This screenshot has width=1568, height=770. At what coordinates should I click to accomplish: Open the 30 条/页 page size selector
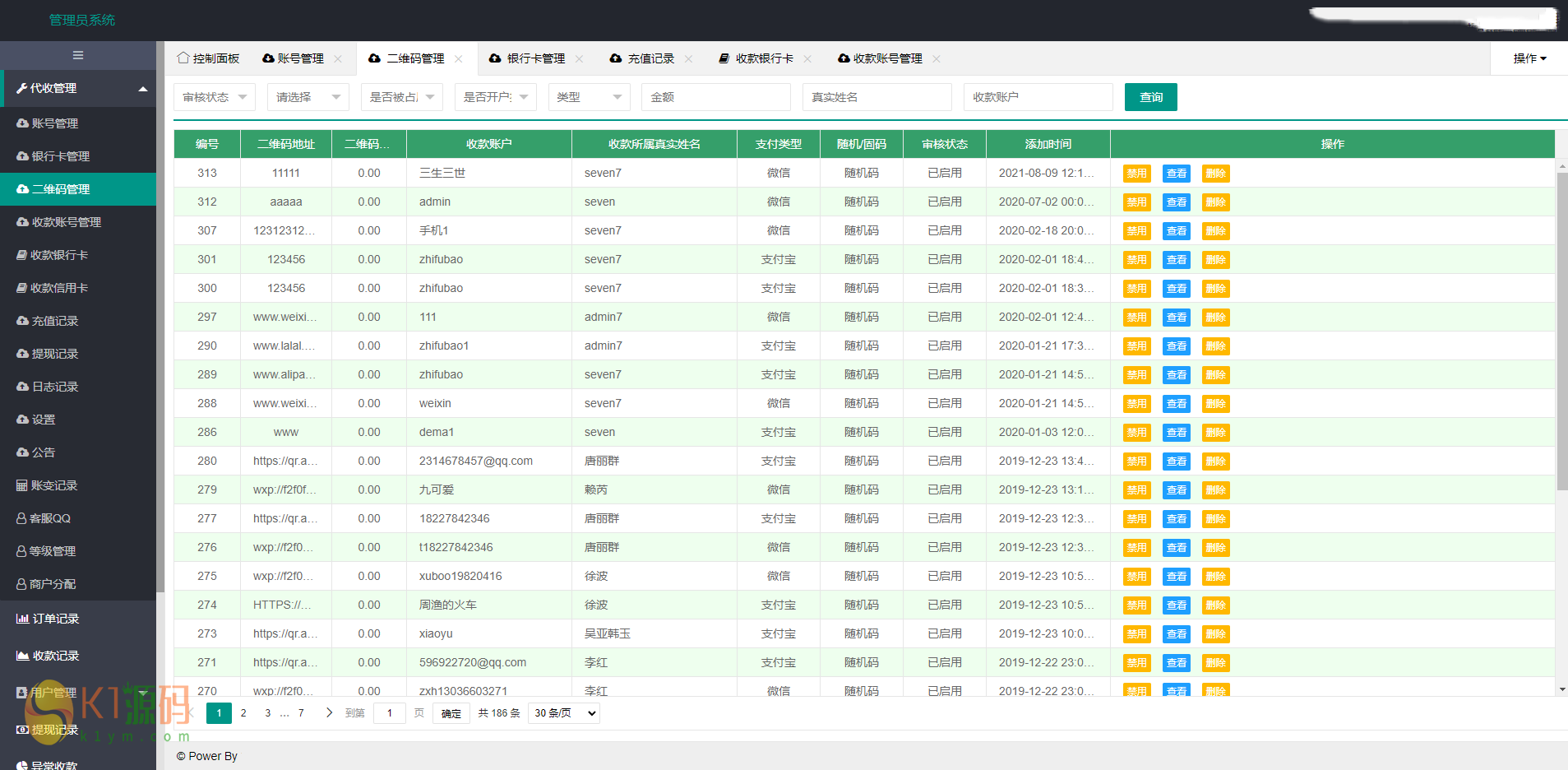pyautogui.click(x=564, y=713)
